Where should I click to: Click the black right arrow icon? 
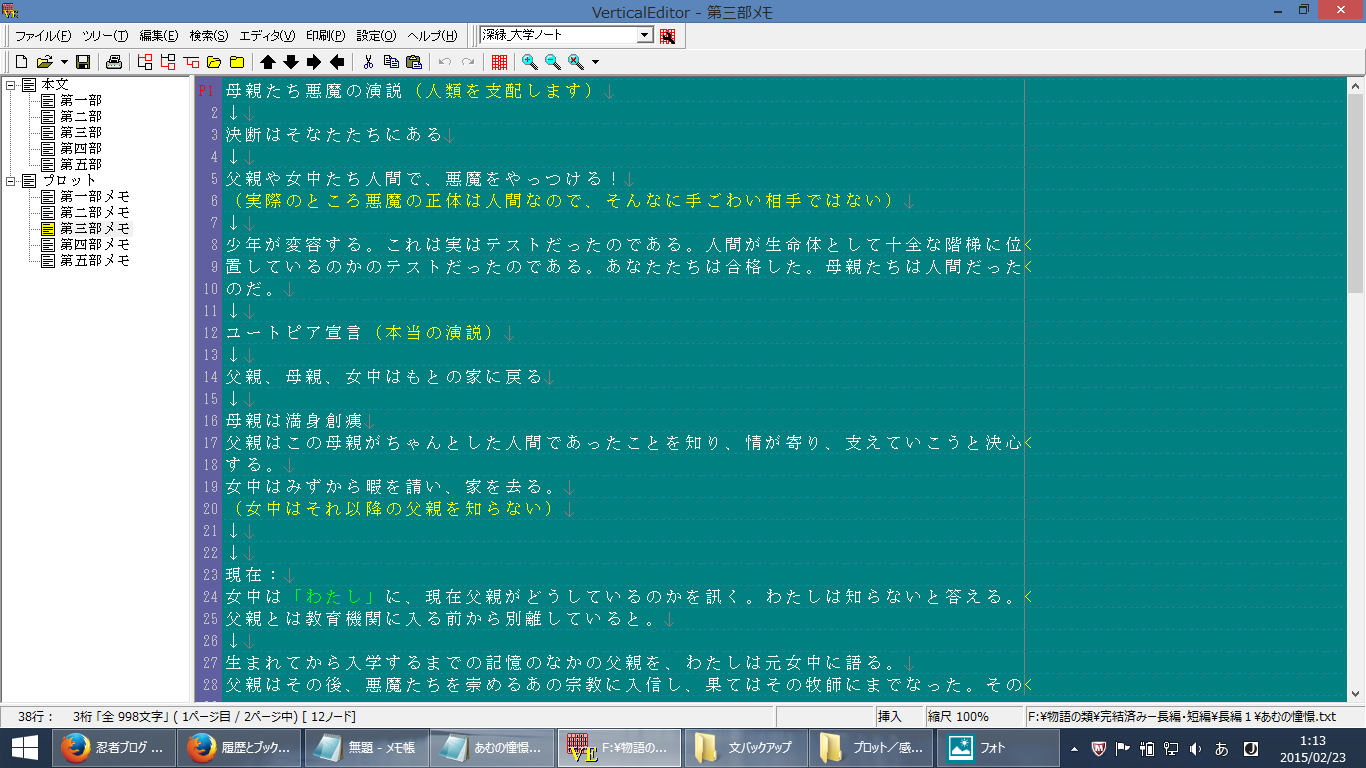point(314,62)
